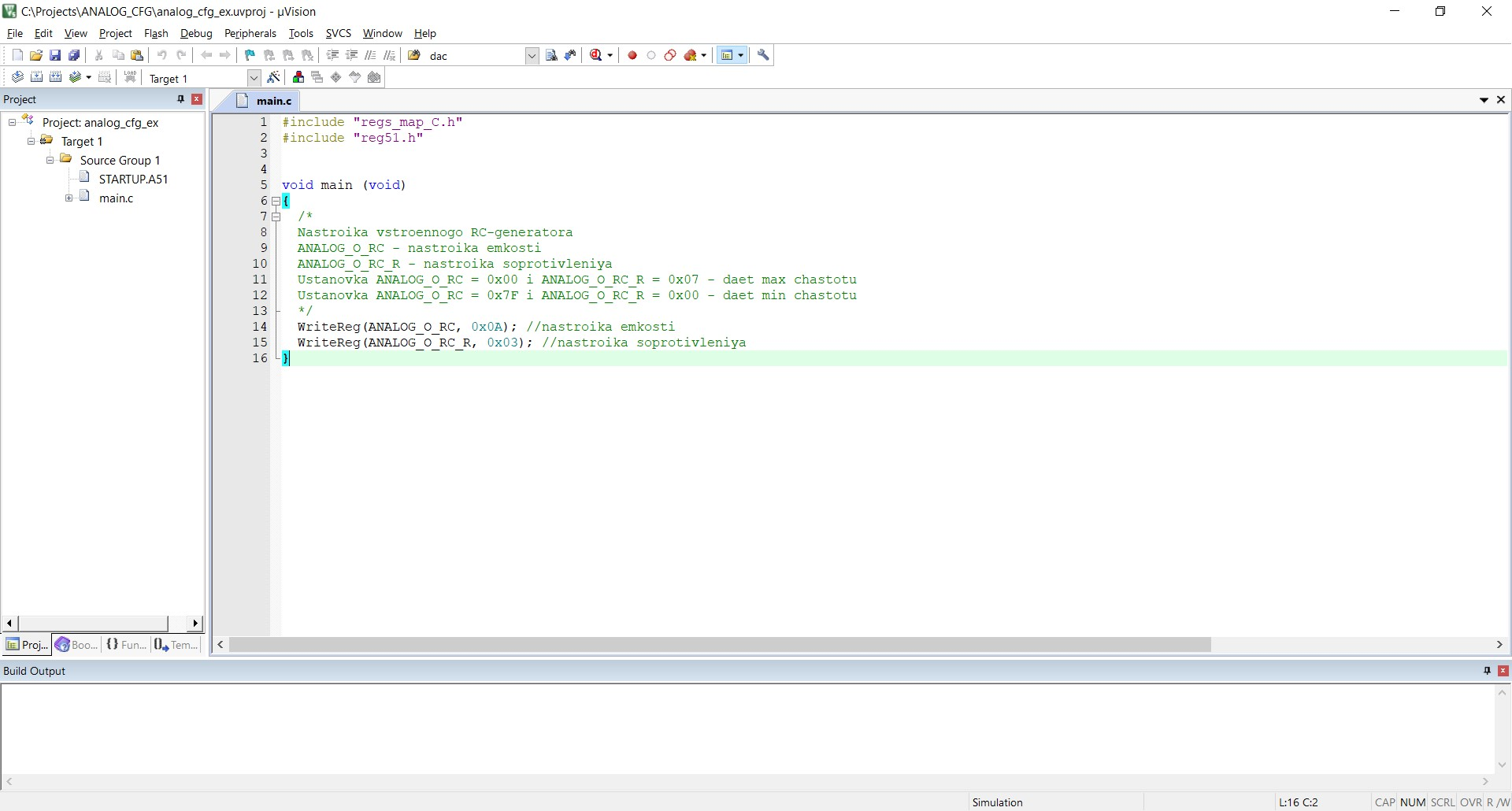Copy selection toolbar icon
The height and width of the screenshot is (811, 1512).
point(118,55)
